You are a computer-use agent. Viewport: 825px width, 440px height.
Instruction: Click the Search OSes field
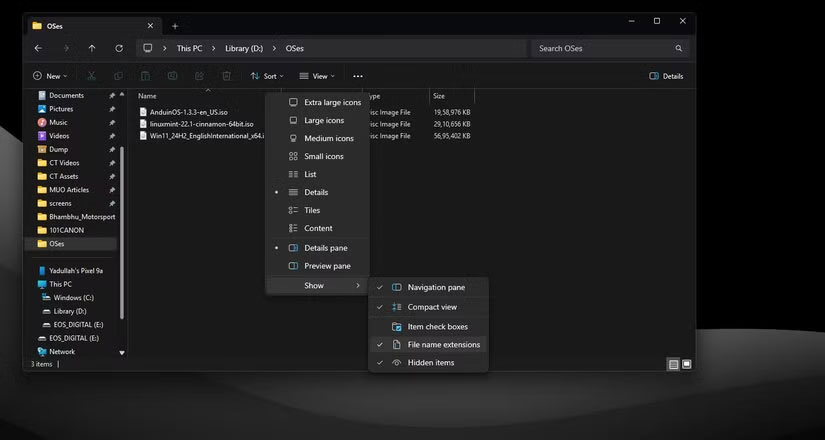coord(600,48)
